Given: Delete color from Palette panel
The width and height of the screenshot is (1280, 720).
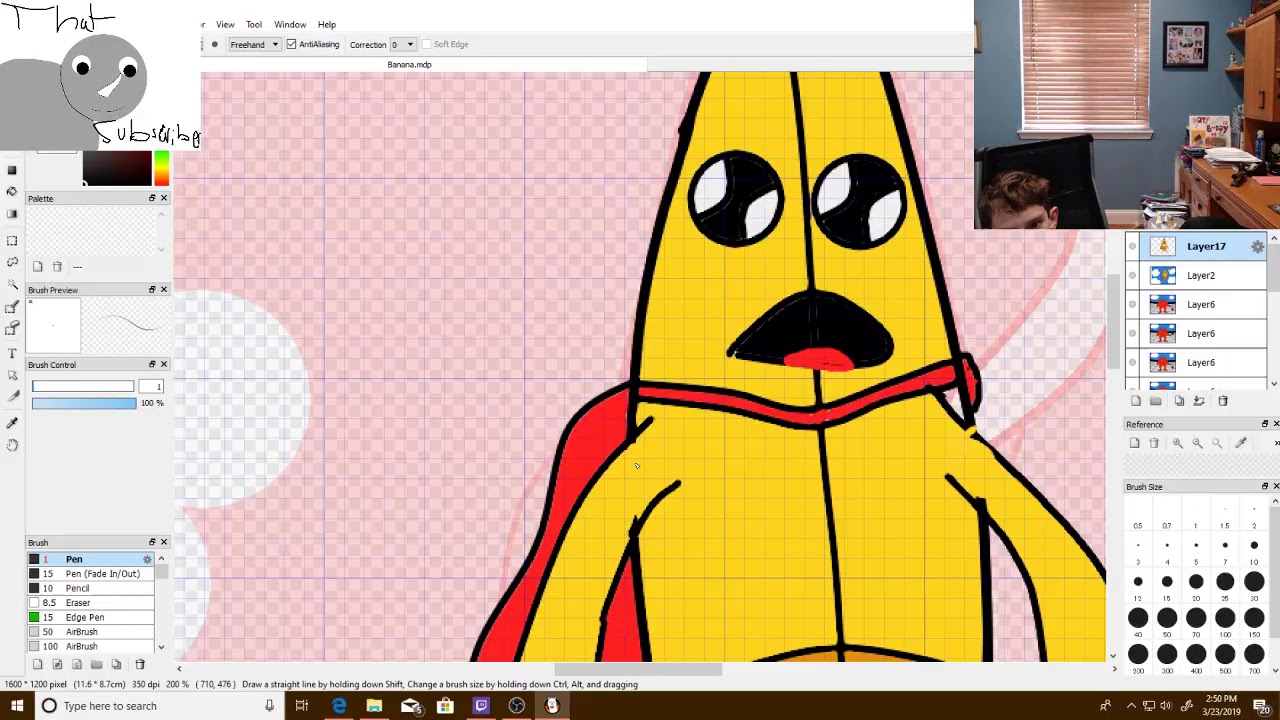Looking at the screenshot, I should click(57, 266).
